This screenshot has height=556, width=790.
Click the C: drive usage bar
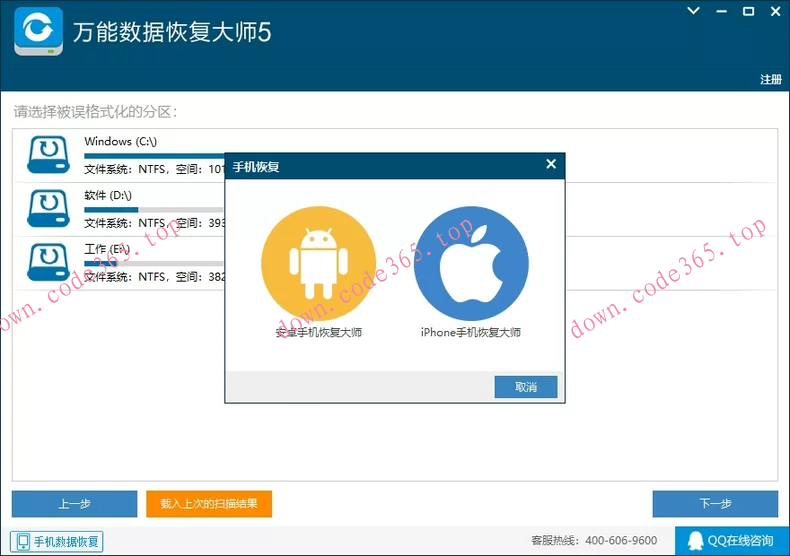pos(154,156)
